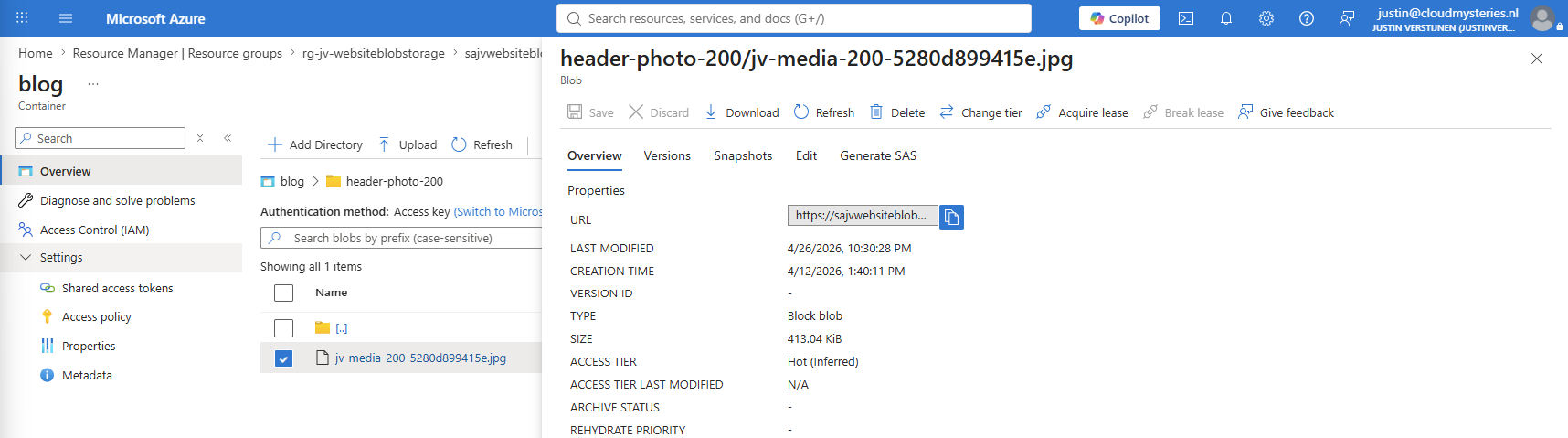Click the Break lease option

pos(1183,112)
